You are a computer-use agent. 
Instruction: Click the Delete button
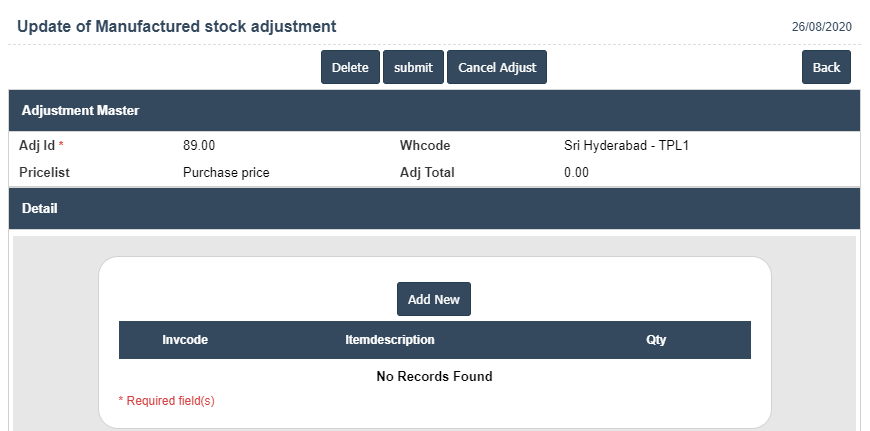[x=350, y=67]
